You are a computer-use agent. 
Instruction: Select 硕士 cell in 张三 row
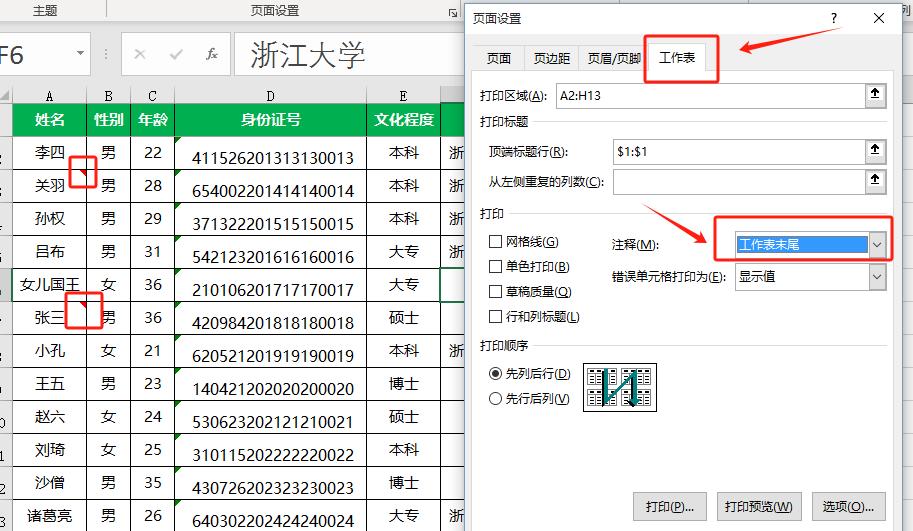pyautogui.click(x=403, y=318)
